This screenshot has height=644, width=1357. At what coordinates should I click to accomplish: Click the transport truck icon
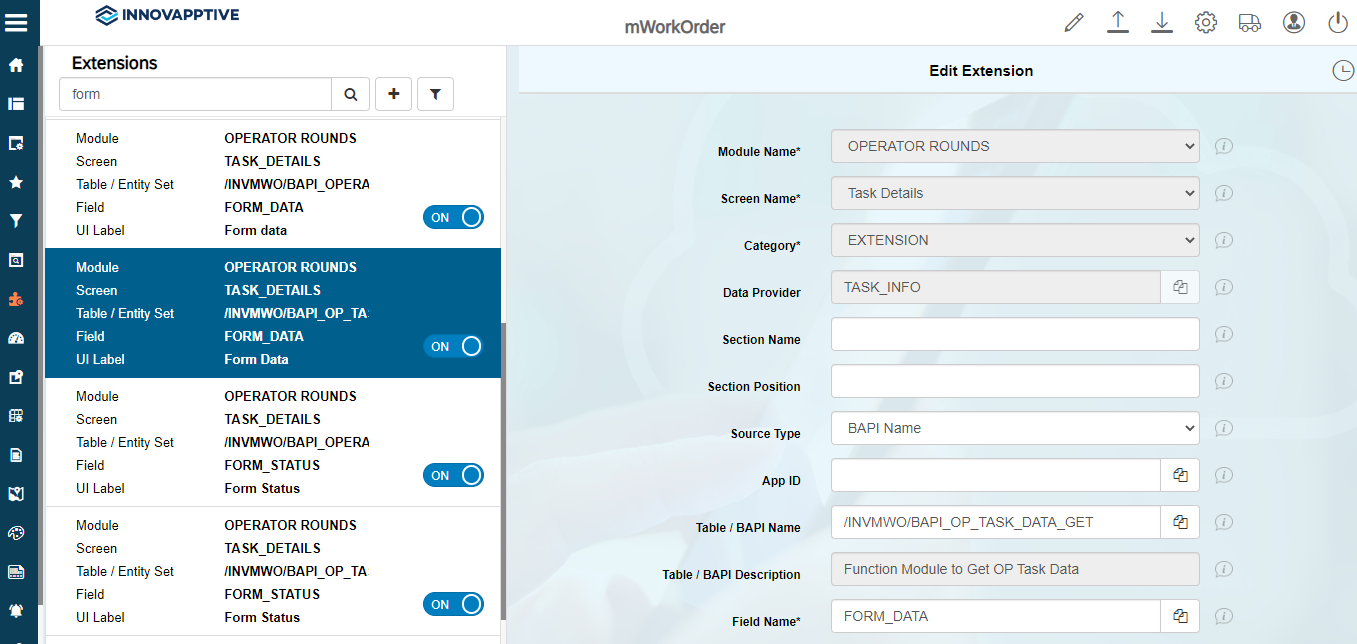[x=1249, y=22]
